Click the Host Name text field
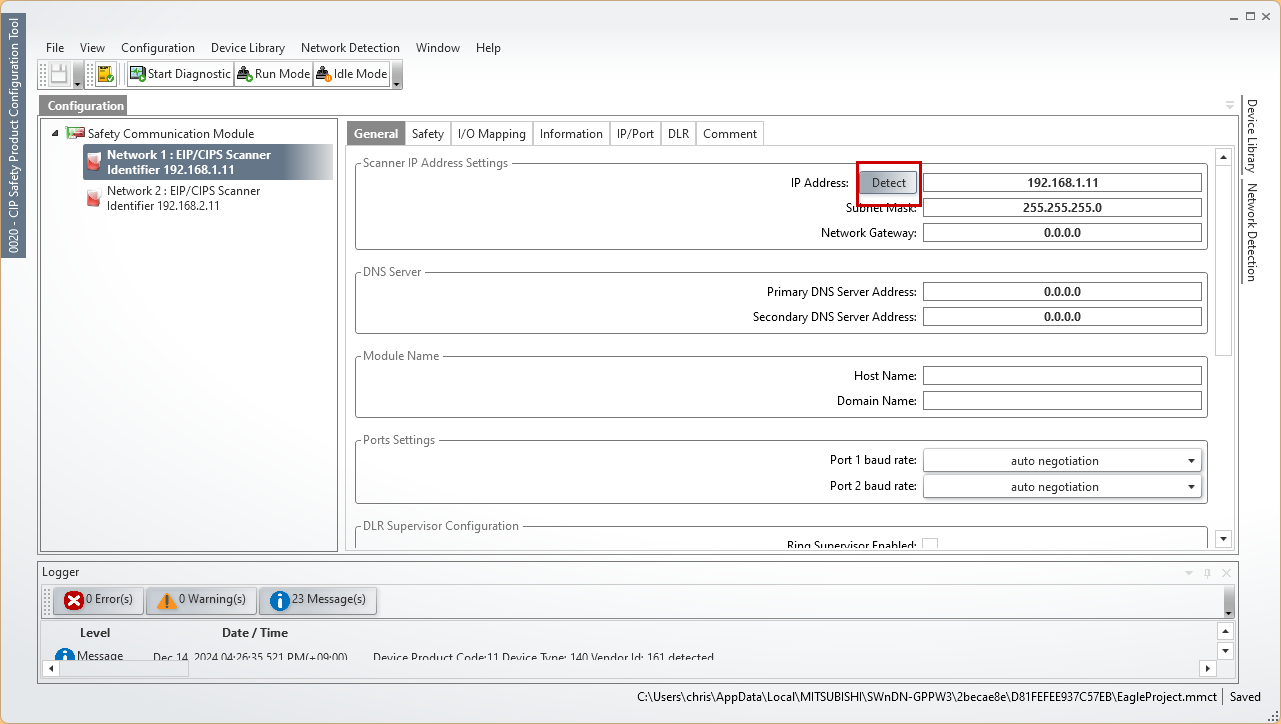1281x724 pixels. (1062, 376)
